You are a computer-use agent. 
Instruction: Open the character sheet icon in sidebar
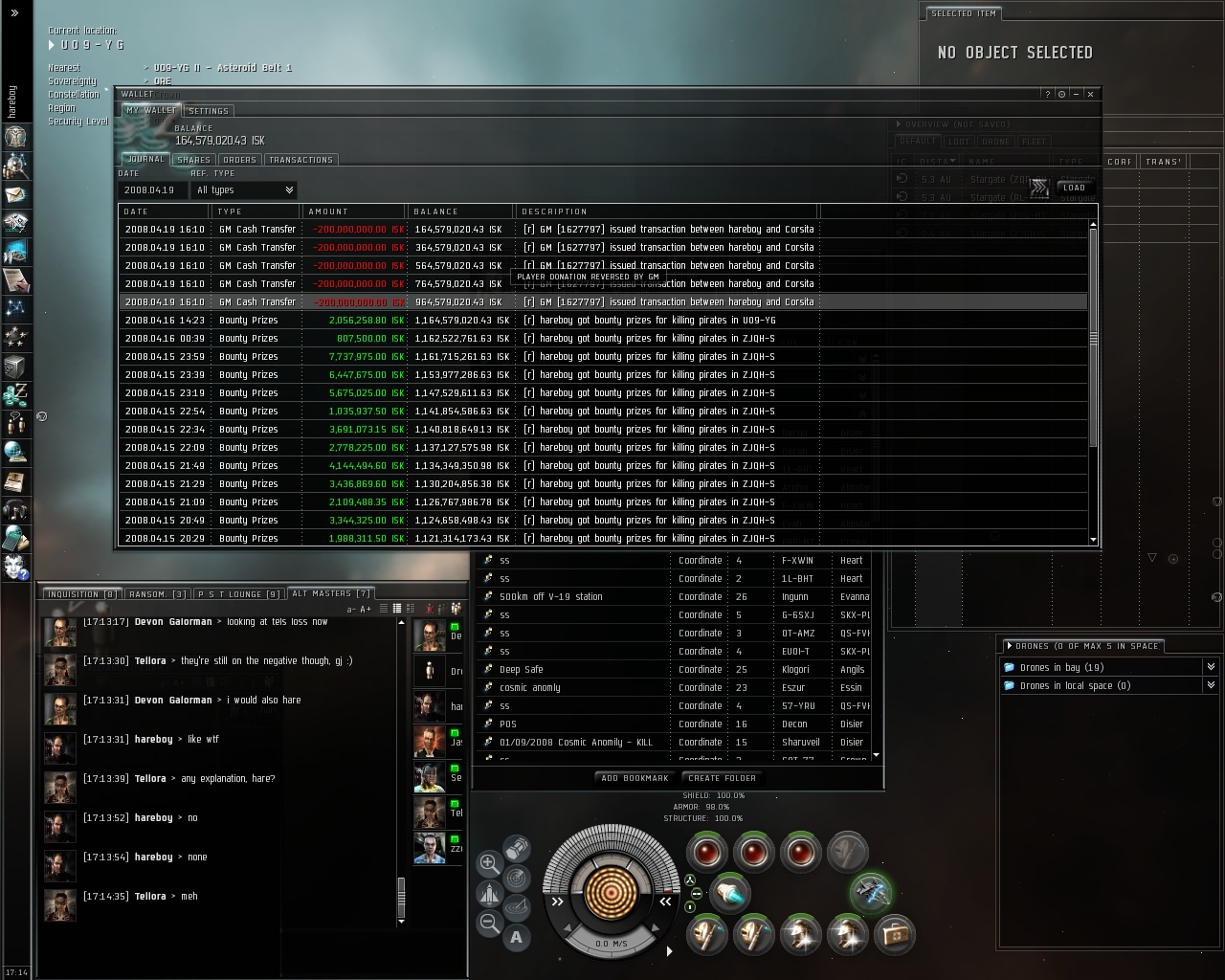(15, 137)
